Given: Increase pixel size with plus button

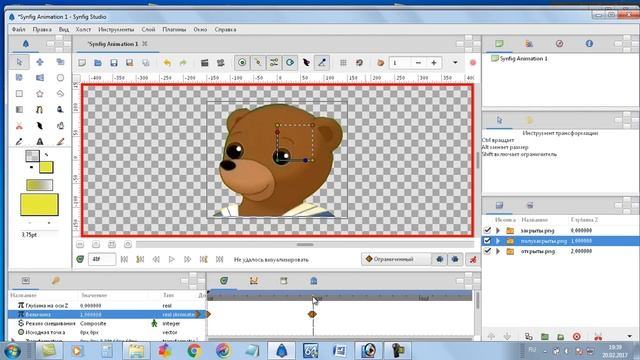Looking at the screenshot, I should tap(434, 63).
